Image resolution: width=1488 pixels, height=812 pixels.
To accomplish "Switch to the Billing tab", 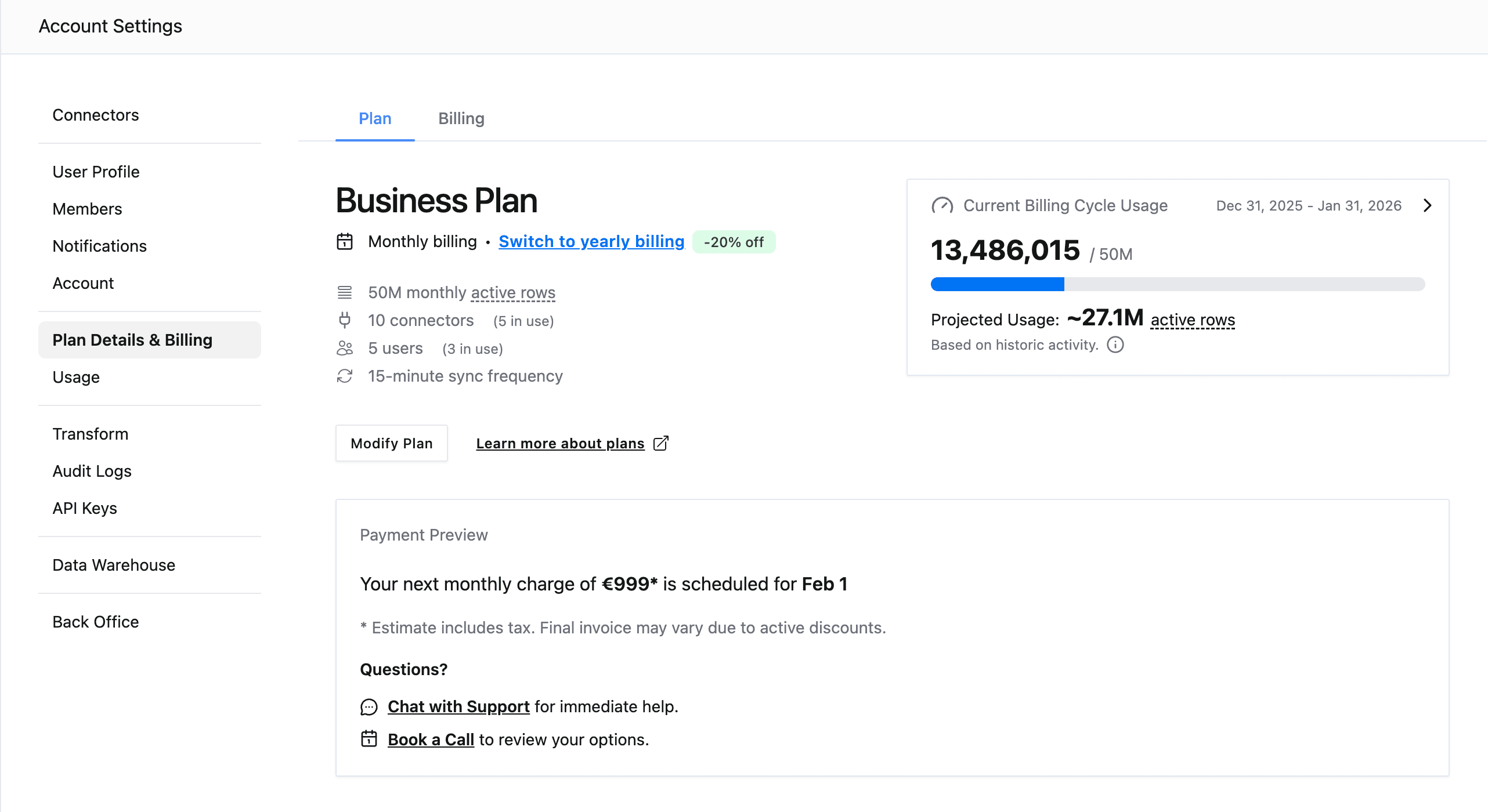I will coord(461,118).
